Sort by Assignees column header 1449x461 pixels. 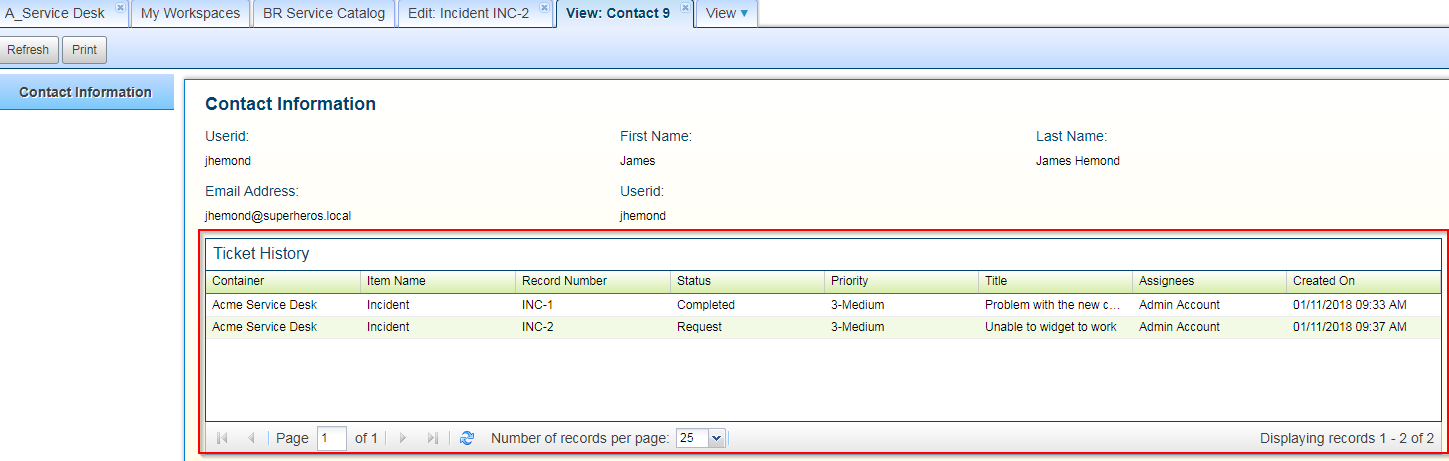[x=1209, y=281]
